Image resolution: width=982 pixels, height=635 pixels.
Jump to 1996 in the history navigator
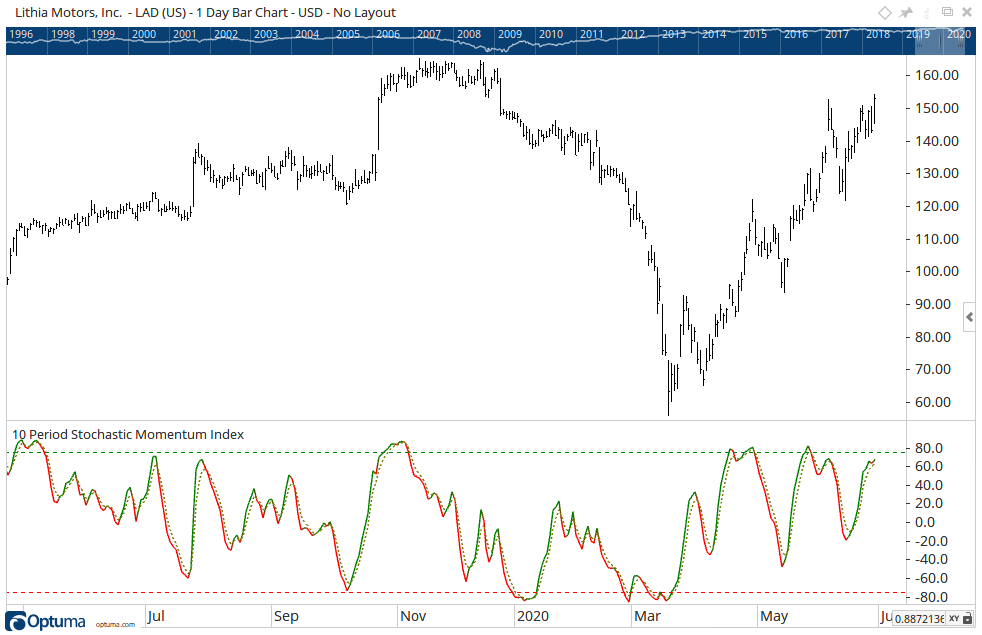(21, 34)
